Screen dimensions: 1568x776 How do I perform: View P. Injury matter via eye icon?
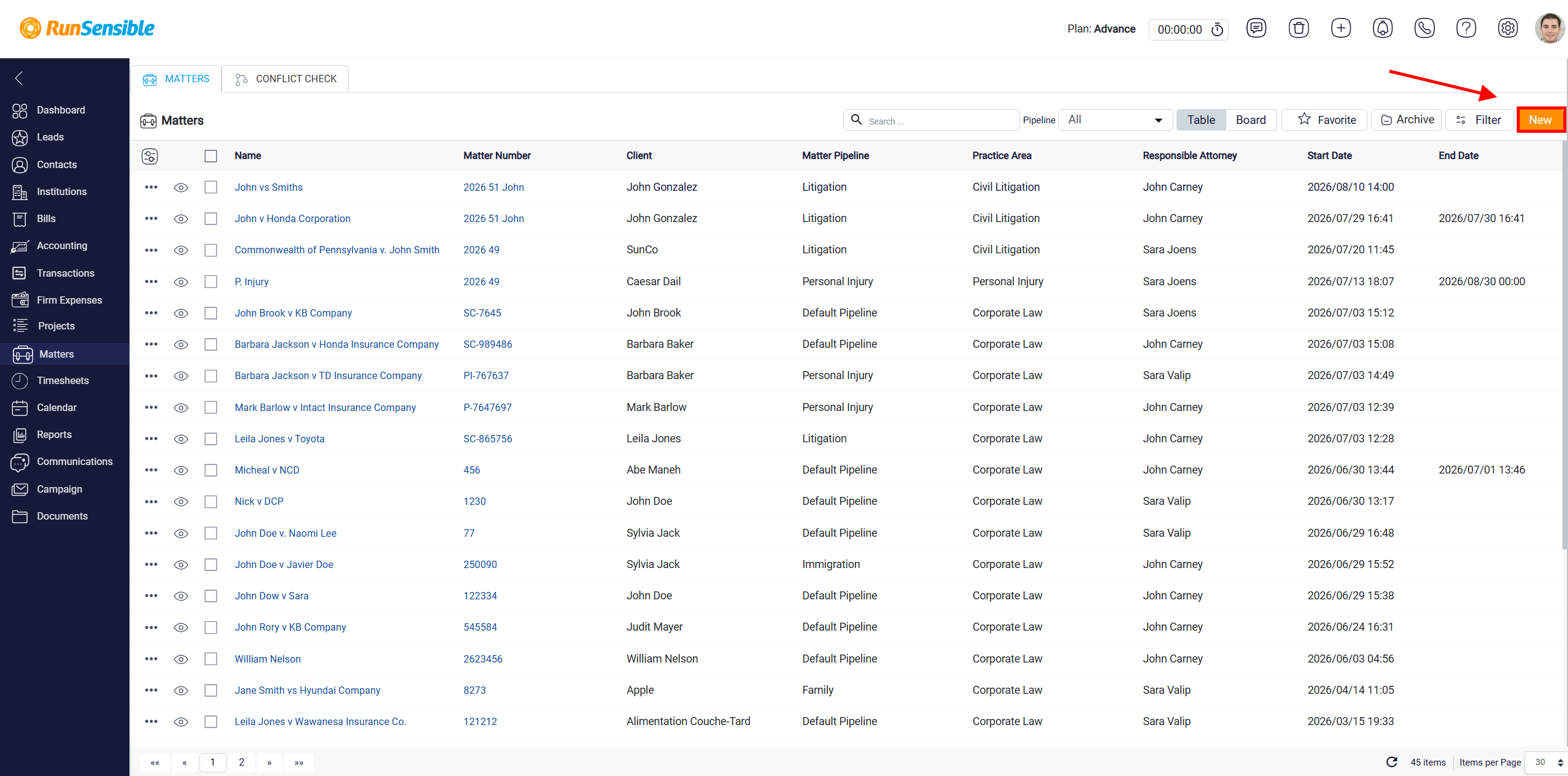click(x=180, y=282)
